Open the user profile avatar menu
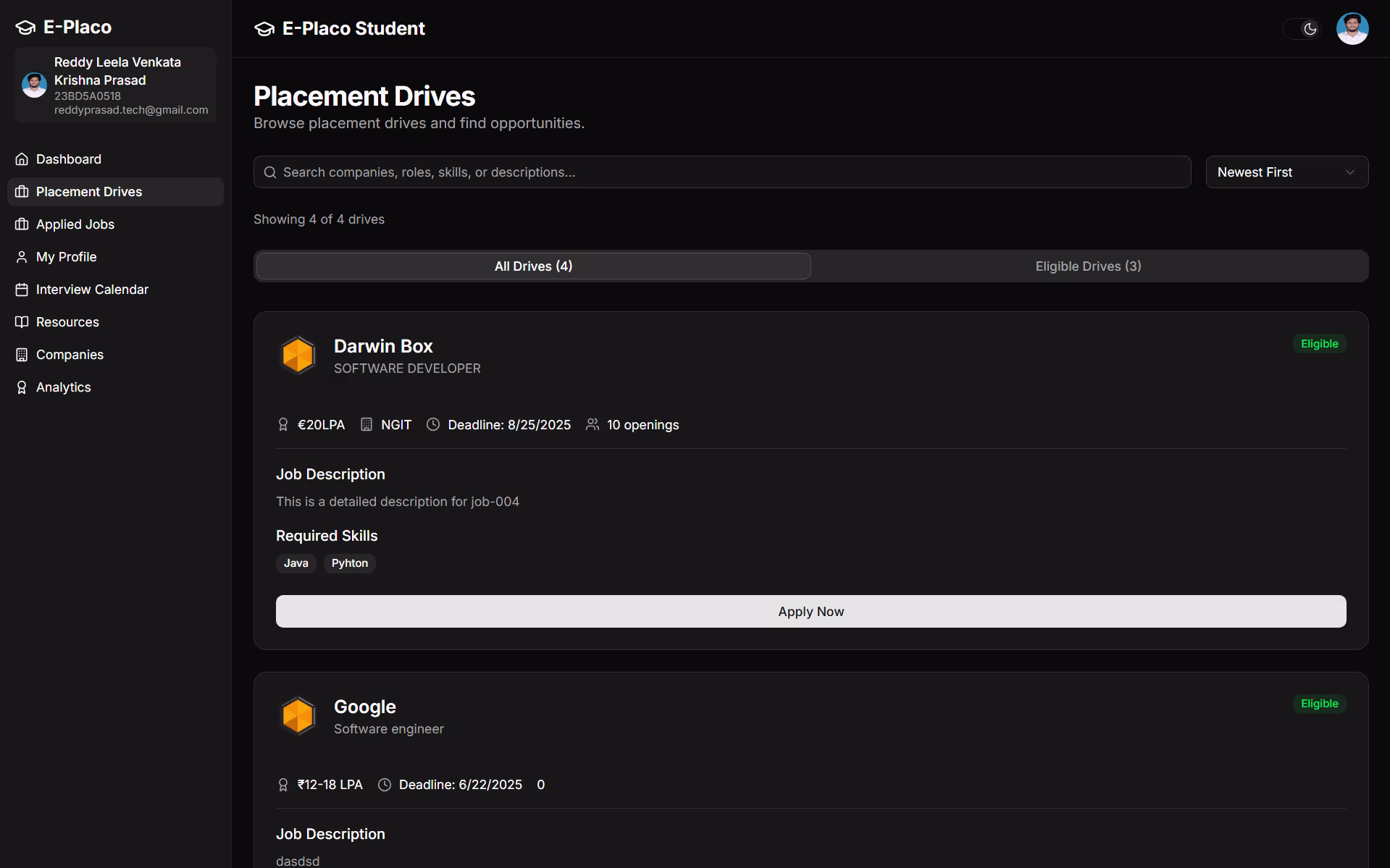The height and width of the screenshot is (868, 1390). (x=1352, y=28)
